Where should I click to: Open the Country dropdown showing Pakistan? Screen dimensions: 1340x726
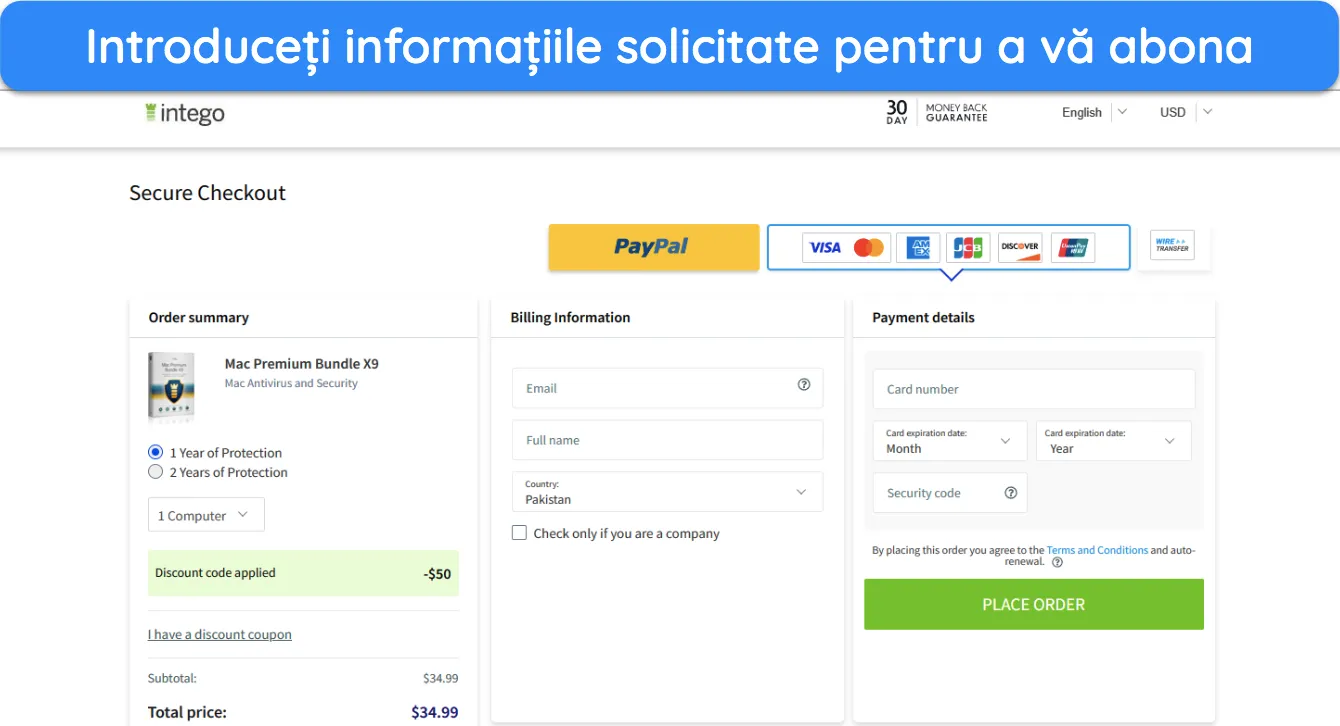tap(667, 492)
